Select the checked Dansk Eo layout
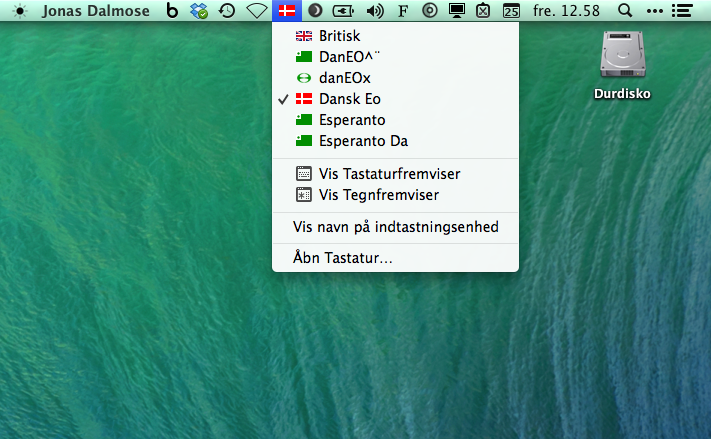 tap(349, 99)
